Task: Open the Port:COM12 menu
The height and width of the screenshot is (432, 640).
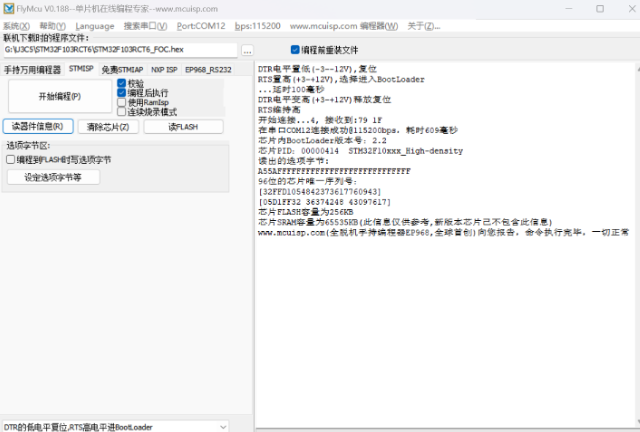Action: (201, 26)
